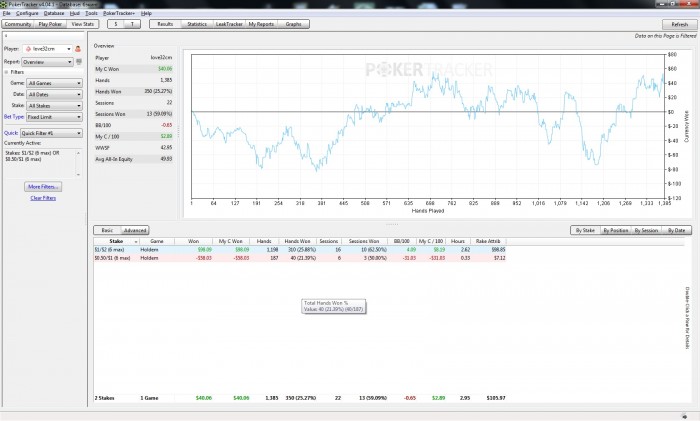Viewport: 700px width, 421px height.
Task: Open the File menu
Action: point(6,13)
